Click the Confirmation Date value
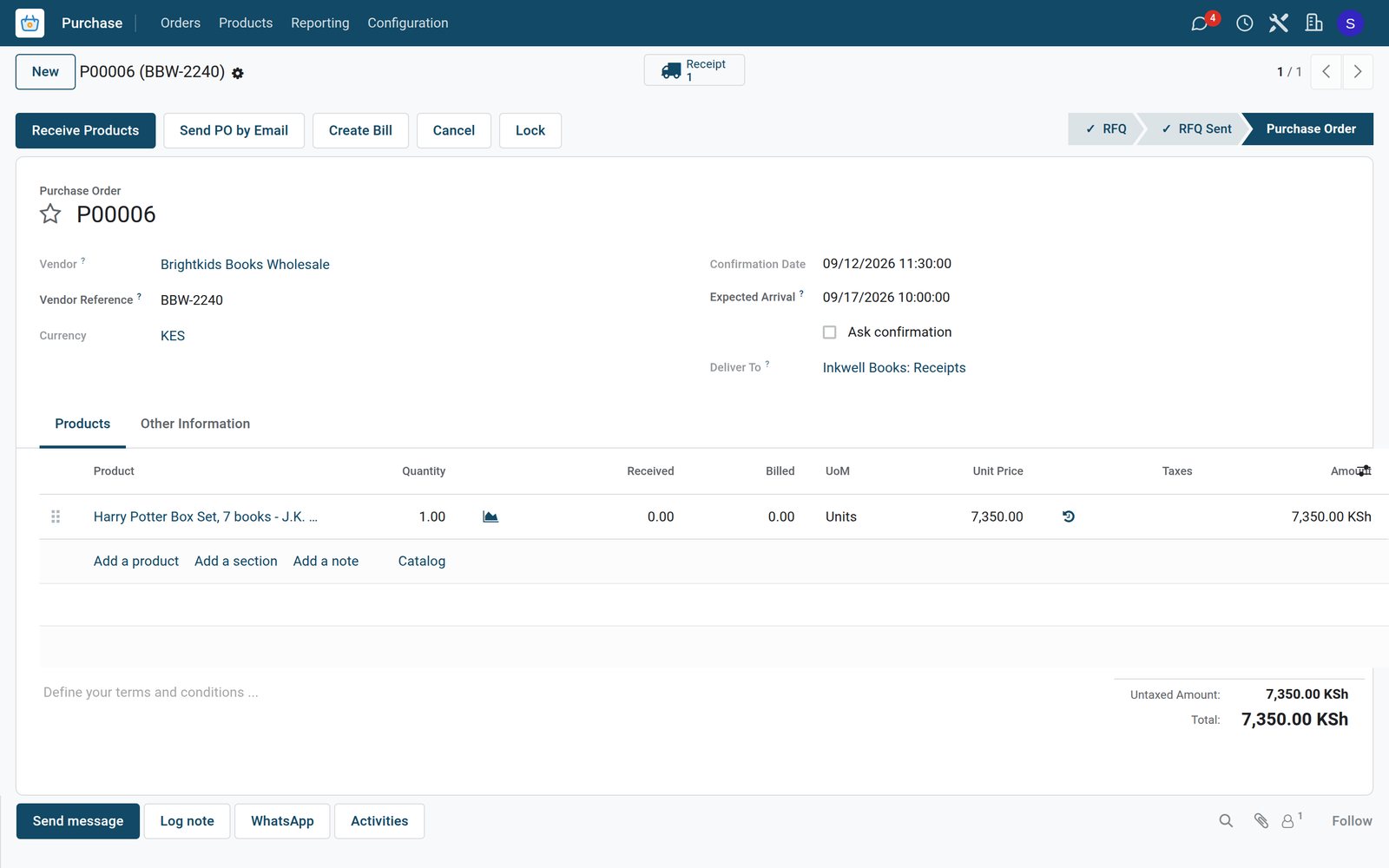 [887, 264]
